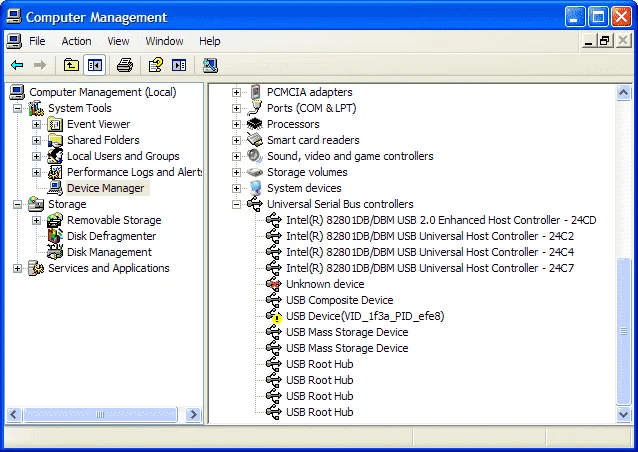The image size is (638, 452).
Task: Click the Processors chip icon
Action: click(x=255, y=124)
